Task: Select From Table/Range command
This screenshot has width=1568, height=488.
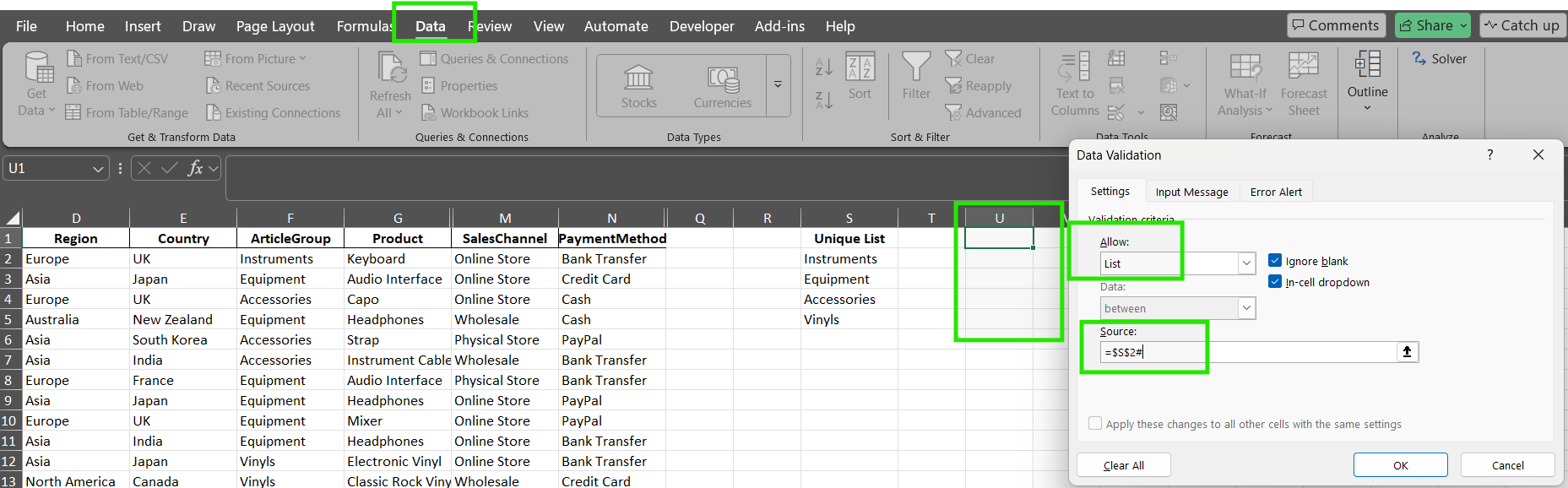Action: pyautogui.click(x=127, y=112)
